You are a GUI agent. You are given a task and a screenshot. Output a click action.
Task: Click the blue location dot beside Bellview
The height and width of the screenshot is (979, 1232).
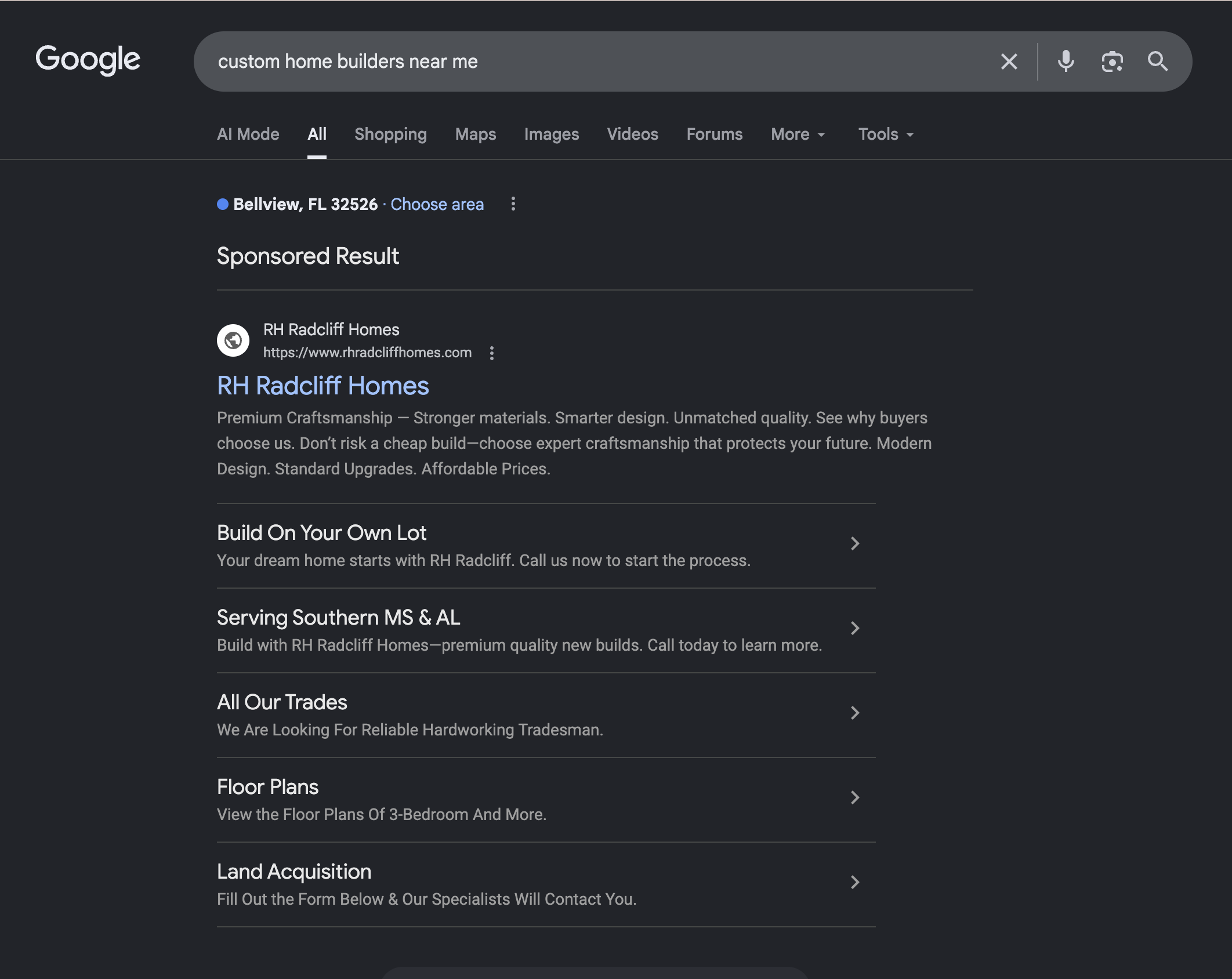pos(223,204)
